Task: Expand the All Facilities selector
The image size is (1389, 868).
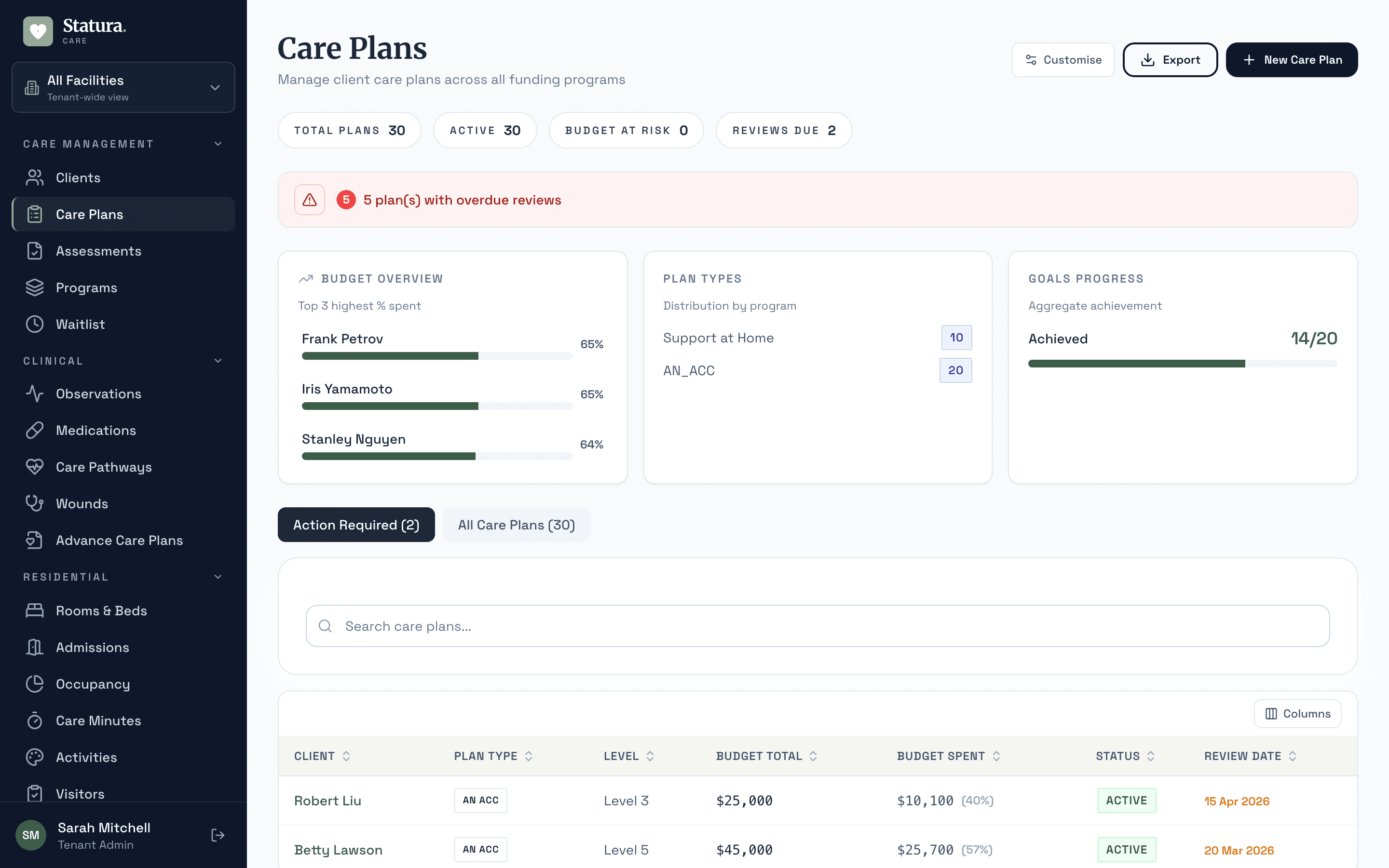Action: click(214, 87)
